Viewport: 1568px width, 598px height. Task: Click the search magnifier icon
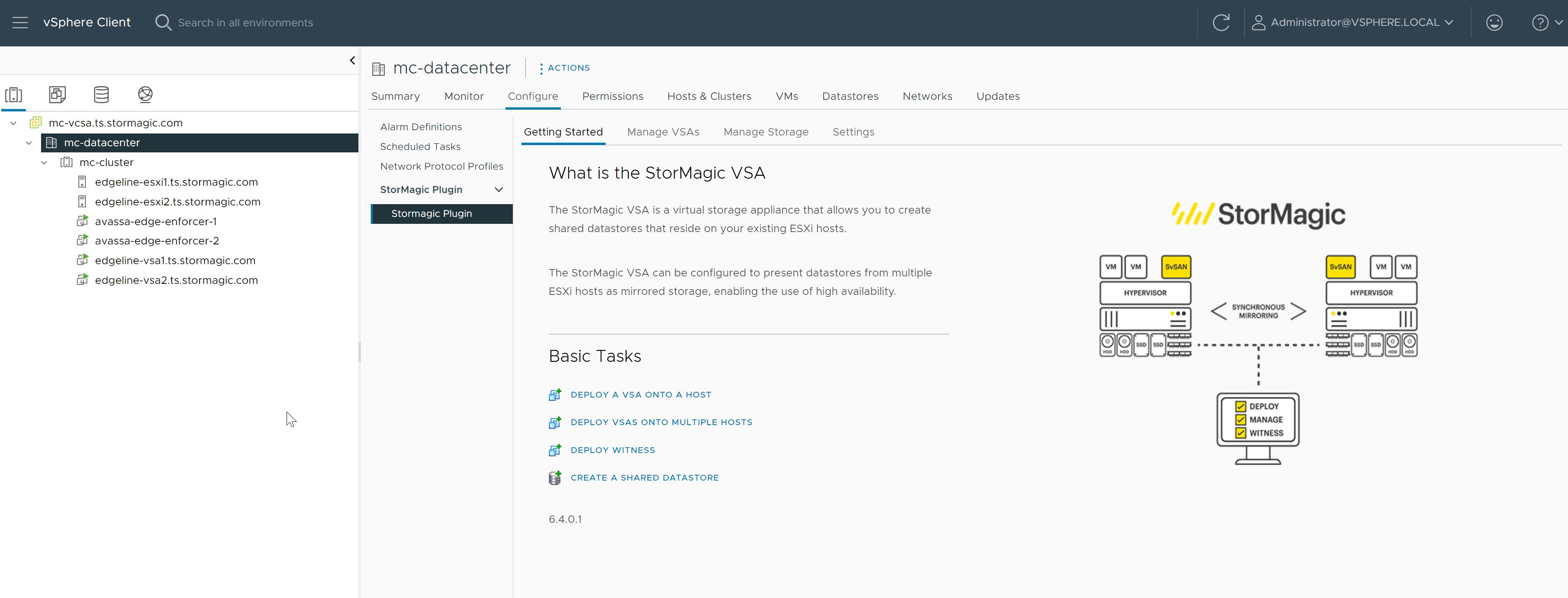[x=163, y=23]
